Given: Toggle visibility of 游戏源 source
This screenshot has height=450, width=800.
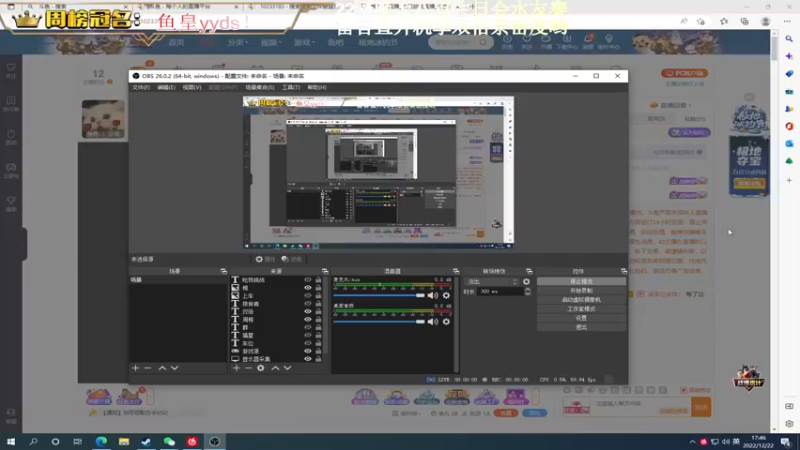Looking at the screenshot, I should click(308, 351).
